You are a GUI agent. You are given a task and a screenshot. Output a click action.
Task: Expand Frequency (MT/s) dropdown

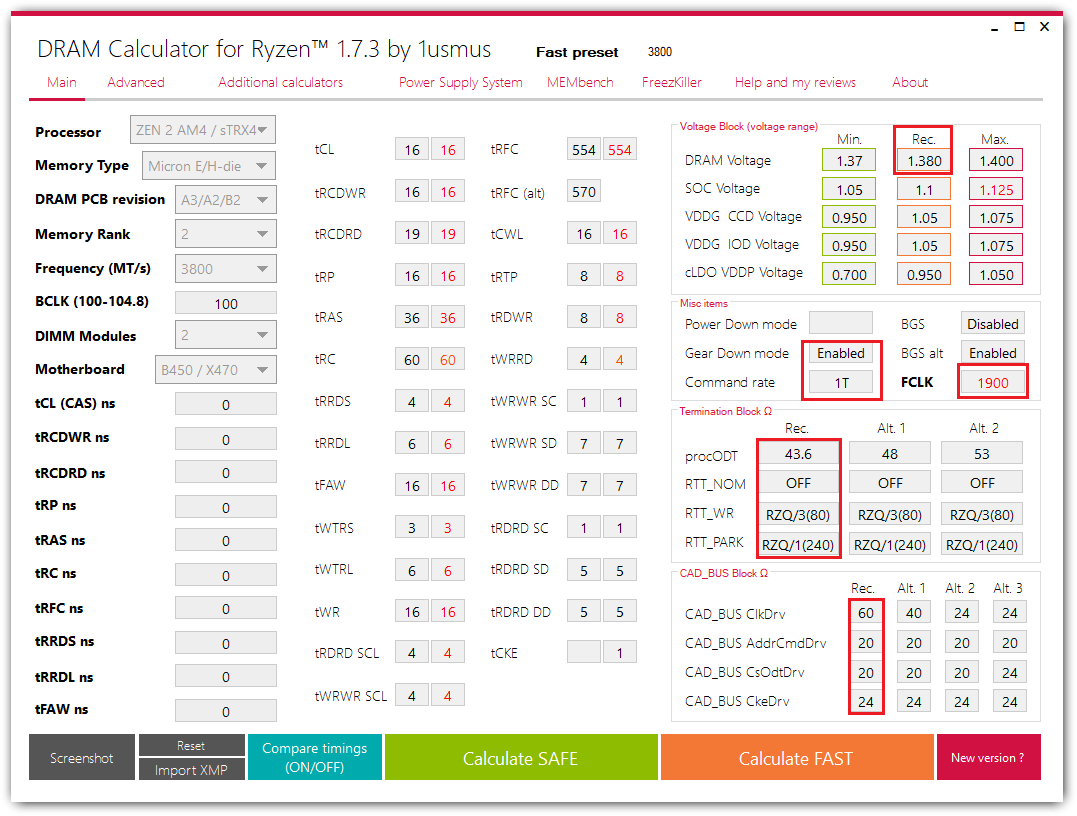coord(225,269)
